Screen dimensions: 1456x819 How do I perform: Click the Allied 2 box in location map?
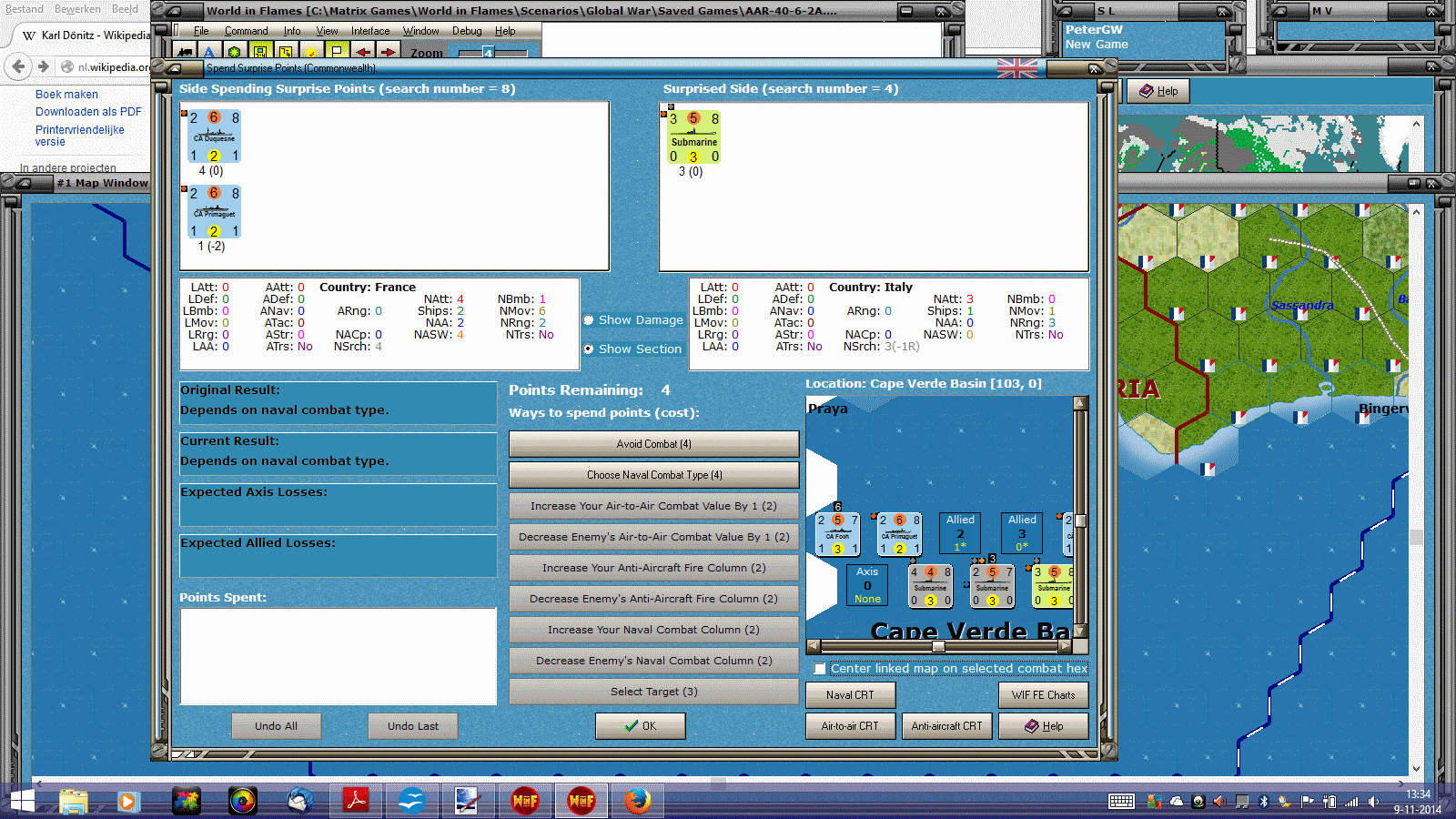click(x=960, y=532)
